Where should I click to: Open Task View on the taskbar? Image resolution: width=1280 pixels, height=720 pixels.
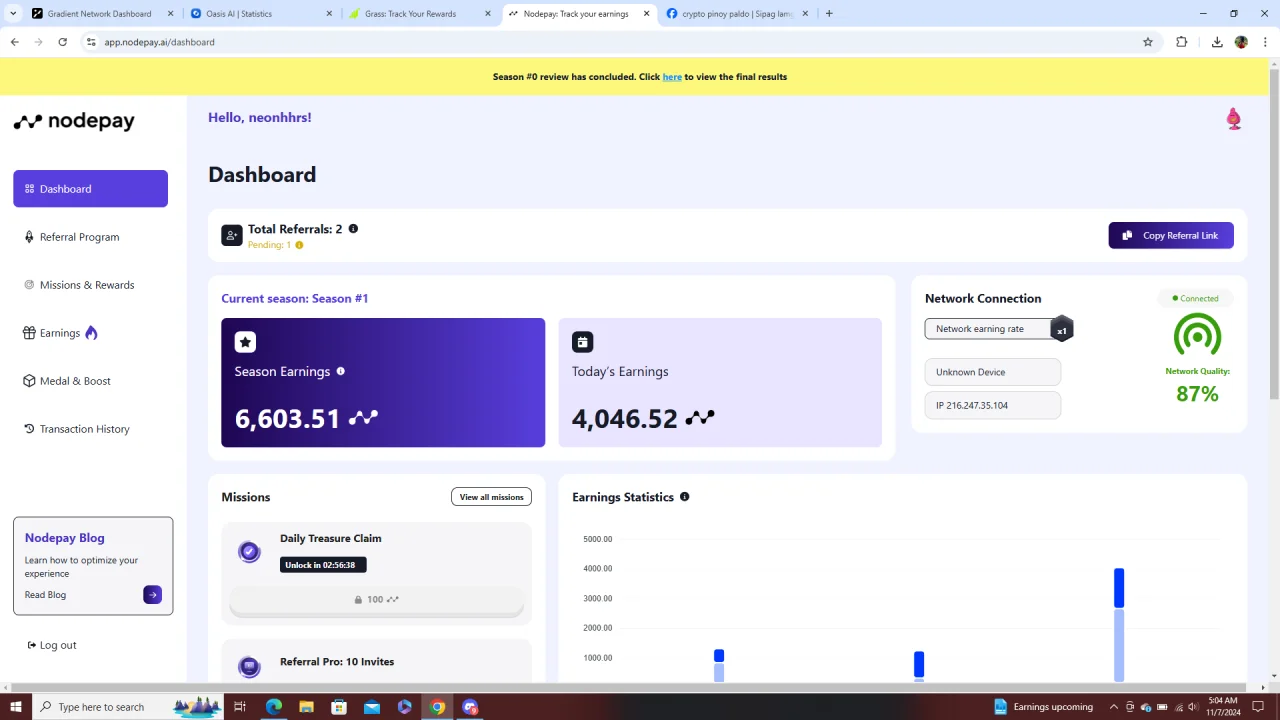[240, 707]
